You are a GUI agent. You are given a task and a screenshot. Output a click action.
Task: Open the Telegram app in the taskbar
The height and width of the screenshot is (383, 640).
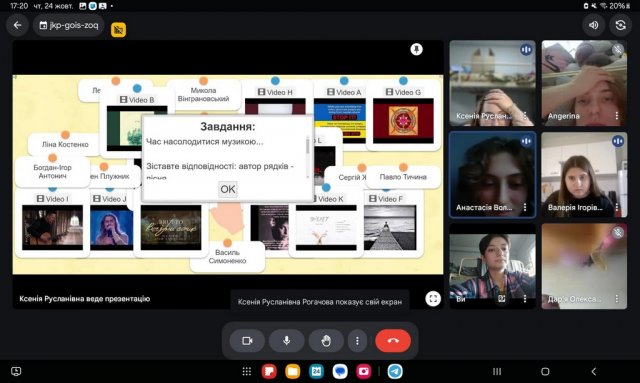tap(395, 371)
